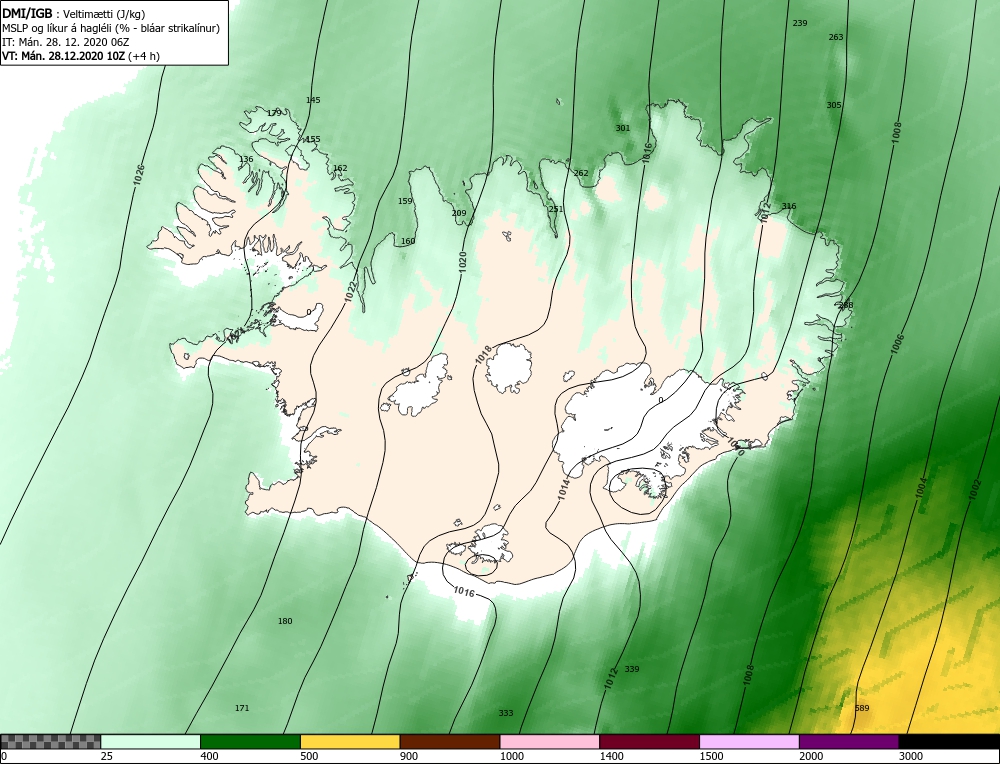
Task: Click the CAPE value 239
Action: [x=800, y=23]
